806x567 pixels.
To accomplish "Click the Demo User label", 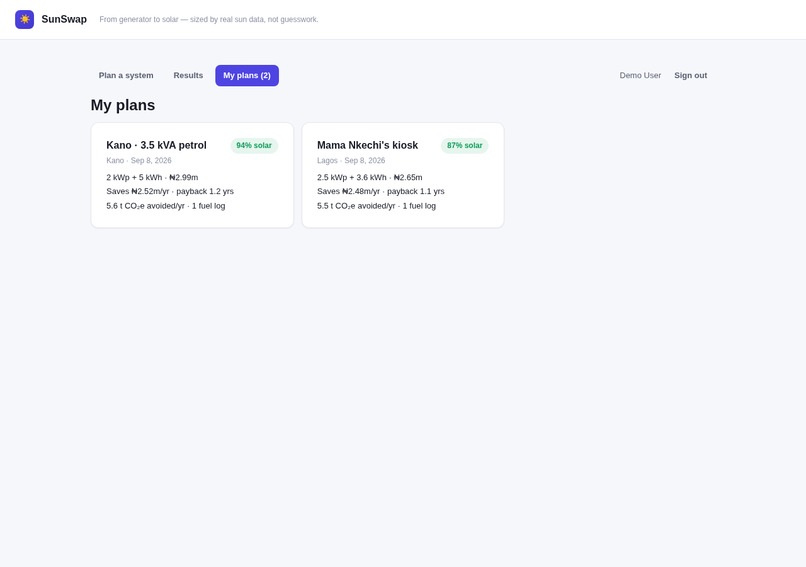I will 640,76.
